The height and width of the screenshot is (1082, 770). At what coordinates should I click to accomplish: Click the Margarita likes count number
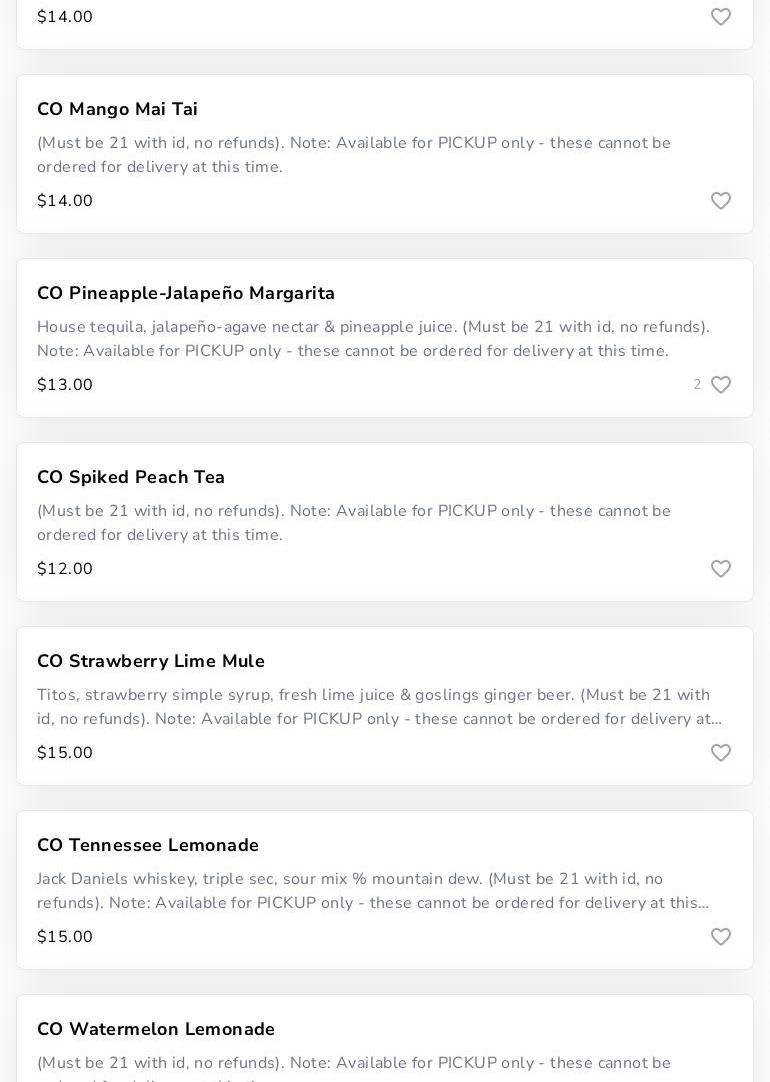(x=697, y=385)
